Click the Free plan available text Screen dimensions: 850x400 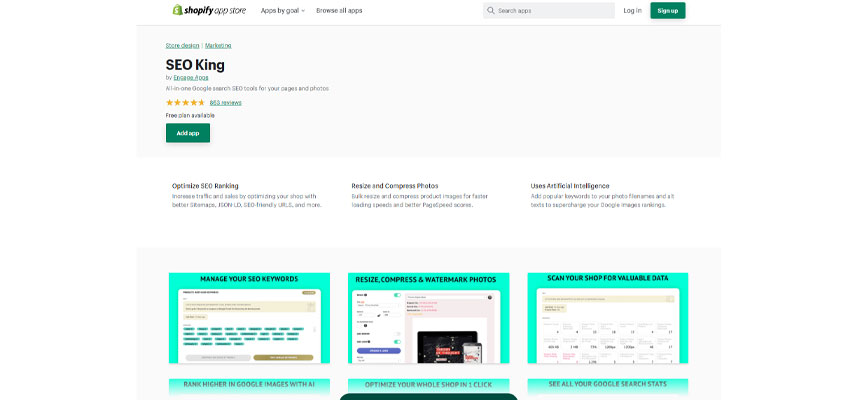click(x=190, y=115)
